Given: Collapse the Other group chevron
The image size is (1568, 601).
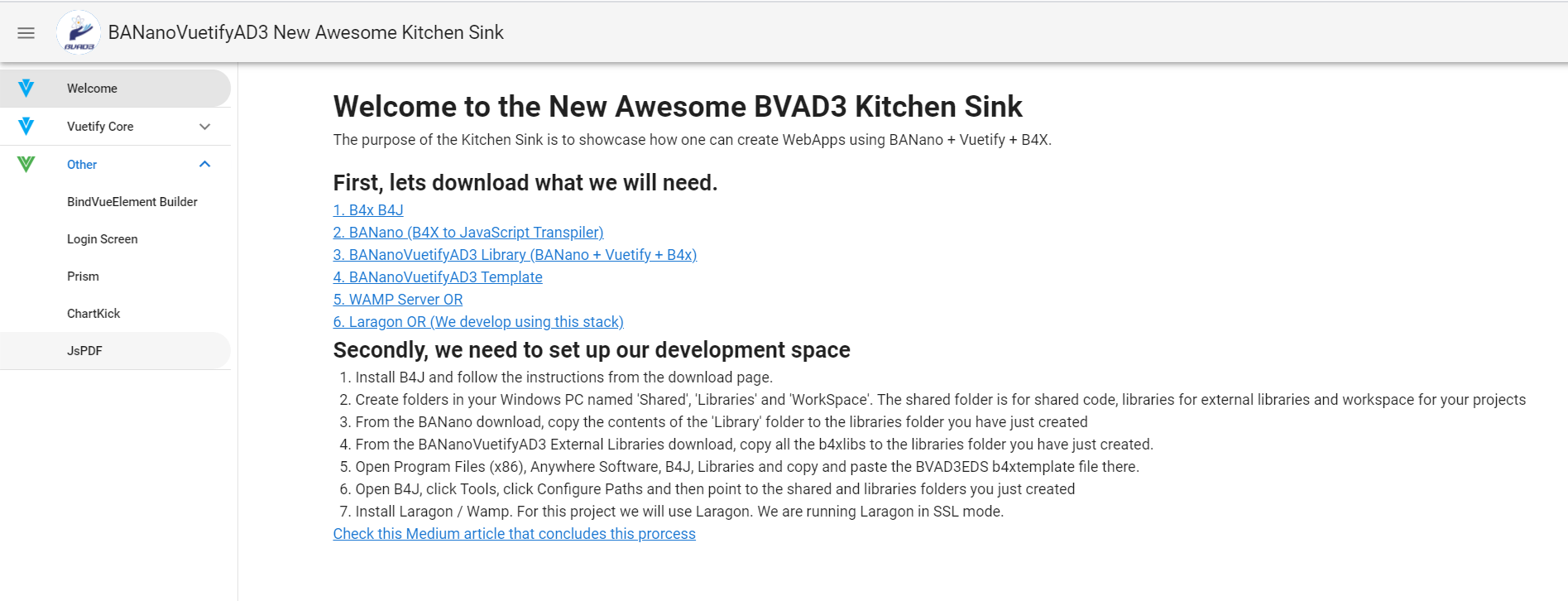Looking at the screenshot, I should tap(205, 165).
